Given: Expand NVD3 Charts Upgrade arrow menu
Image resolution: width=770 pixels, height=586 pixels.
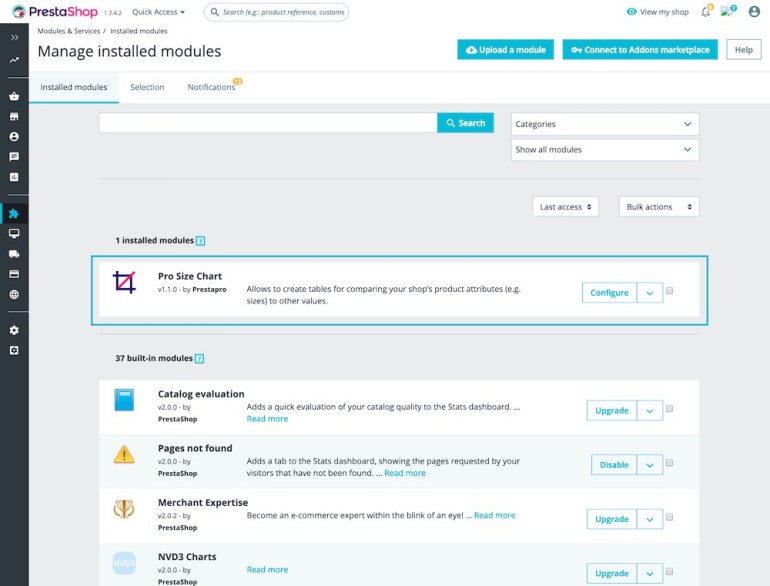Looking at the screenshot, I should pos(650,574).
